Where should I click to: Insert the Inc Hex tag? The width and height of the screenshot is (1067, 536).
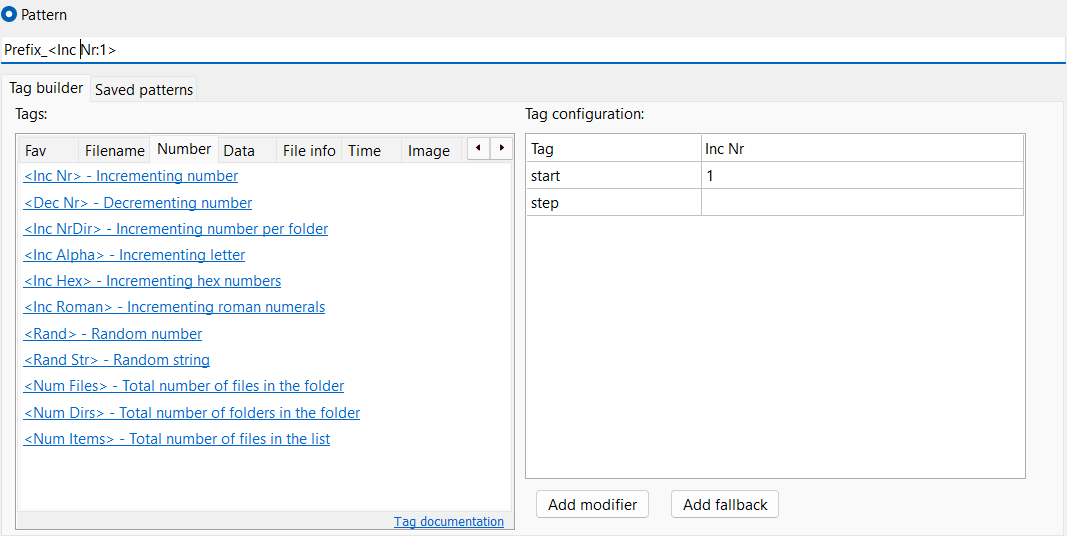click(x=152, y=281)
